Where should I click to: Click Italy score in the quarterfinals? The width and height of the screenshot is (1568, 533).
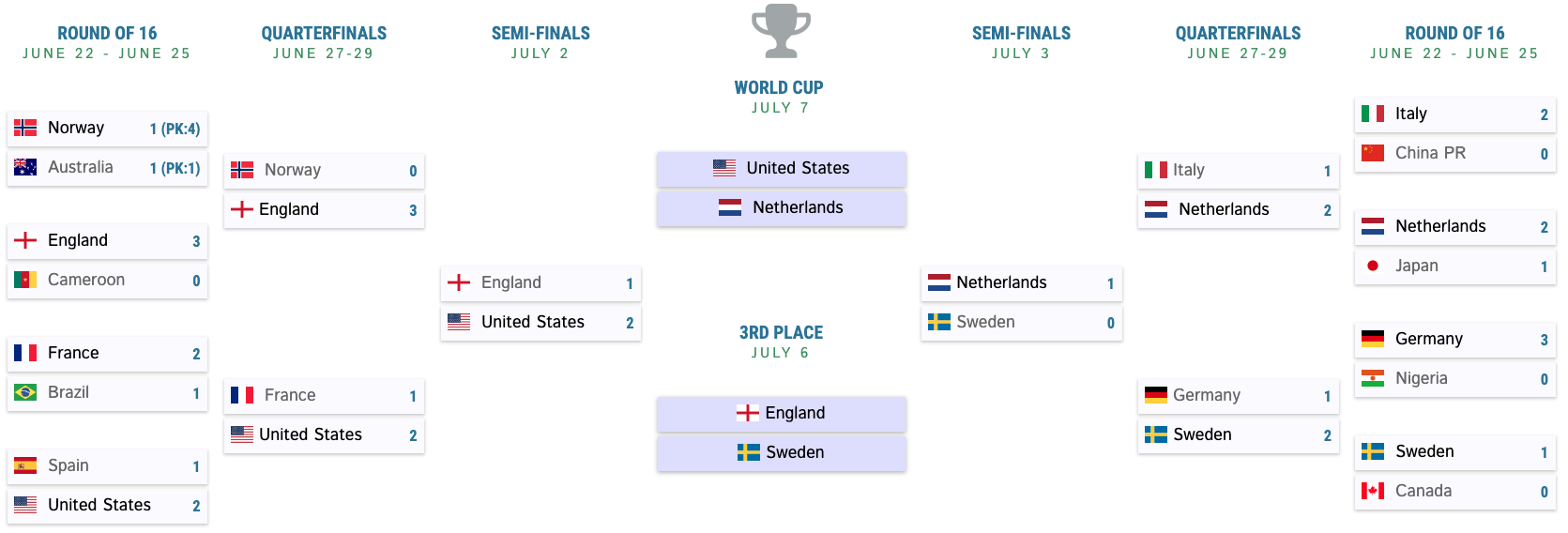click(x=1327, y=171)
